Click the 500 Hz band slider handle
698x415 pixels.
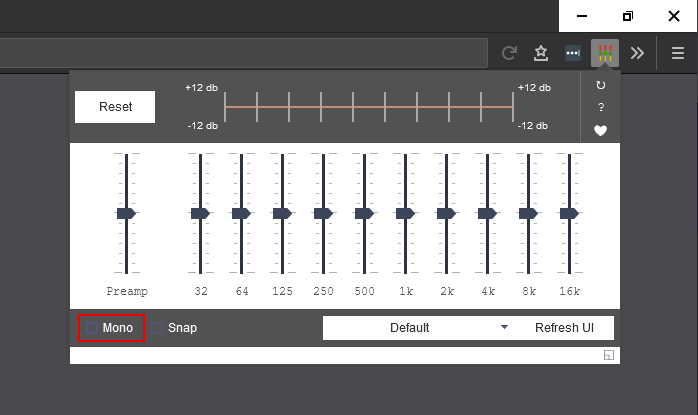click(364, 213)
